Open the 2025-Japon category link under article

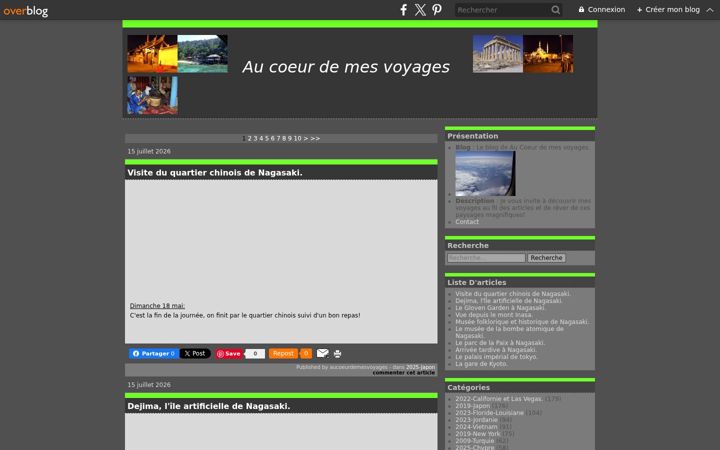coord(420,367)
